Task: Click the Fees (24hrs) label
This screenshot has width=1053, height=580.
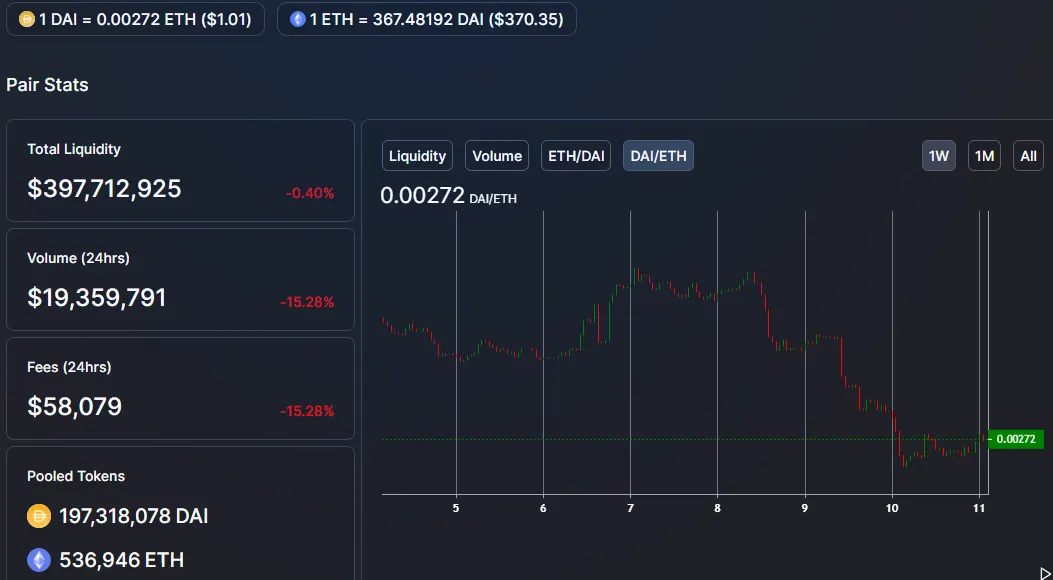Action: (x=69, y=367)
